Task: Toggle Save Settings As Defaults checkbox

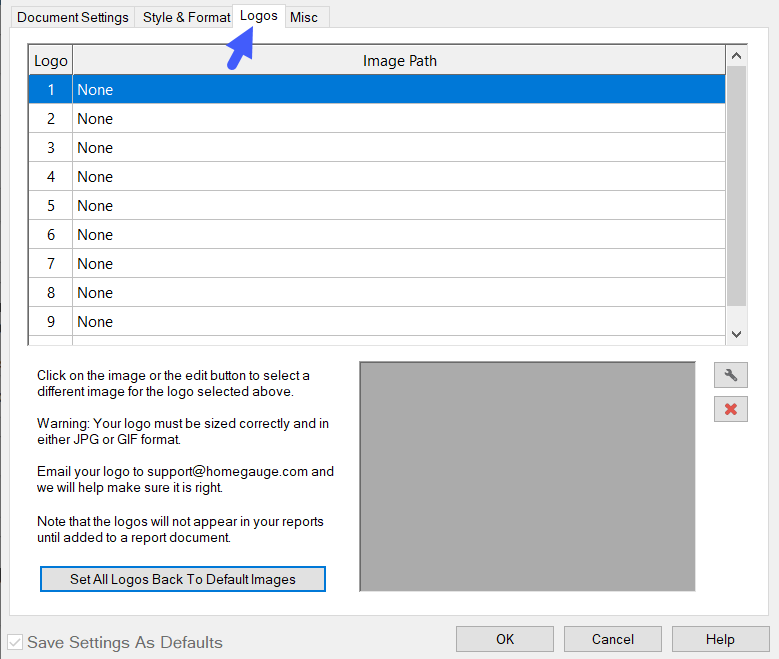Action: coord(15,642)
